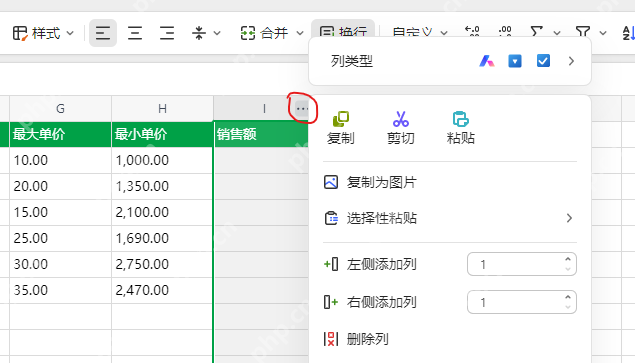The width and height of the screenshot is (635, 363).
Task: Select cell with value 1,690.00
Action: click(x=162, y=238)
